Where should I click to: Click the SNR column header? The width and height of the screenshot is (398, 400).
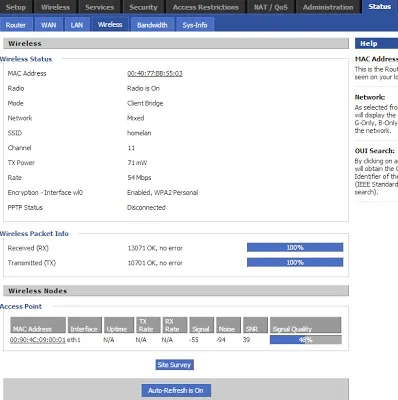point(255,325)
